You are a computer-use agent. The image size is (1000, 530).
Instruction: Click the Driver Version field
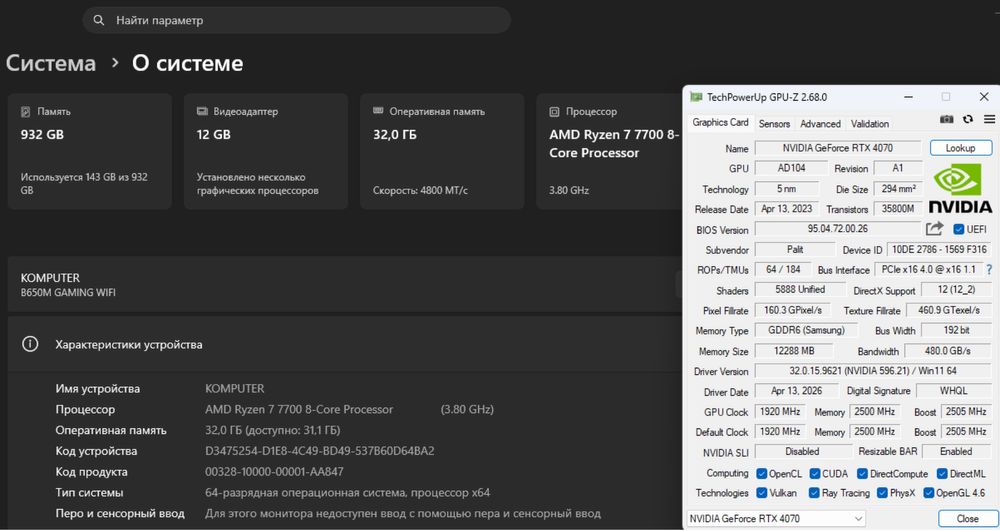872,371
